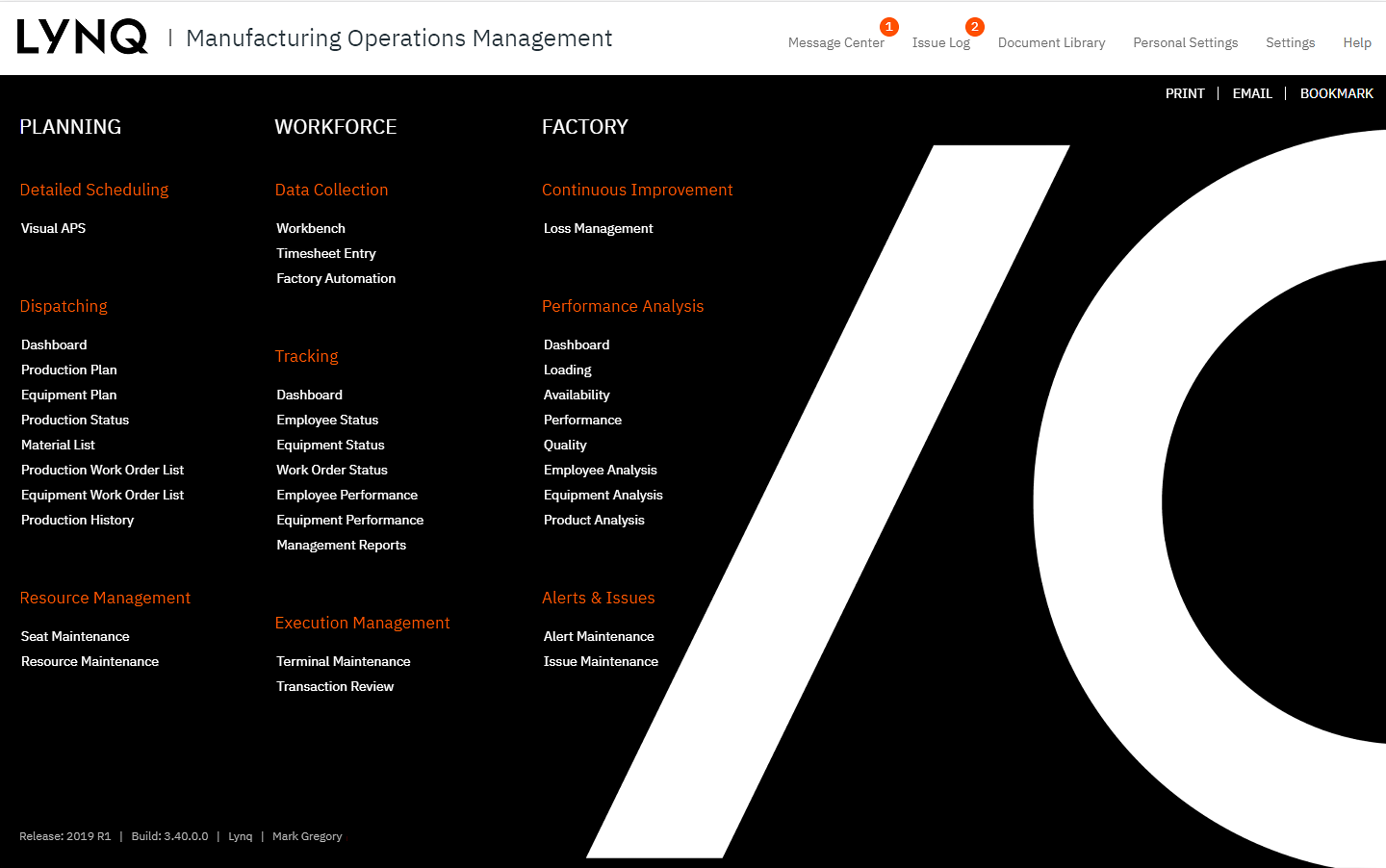Open the Settings menu
The height and width of the screenshot is (868, 1386).
1290,42
